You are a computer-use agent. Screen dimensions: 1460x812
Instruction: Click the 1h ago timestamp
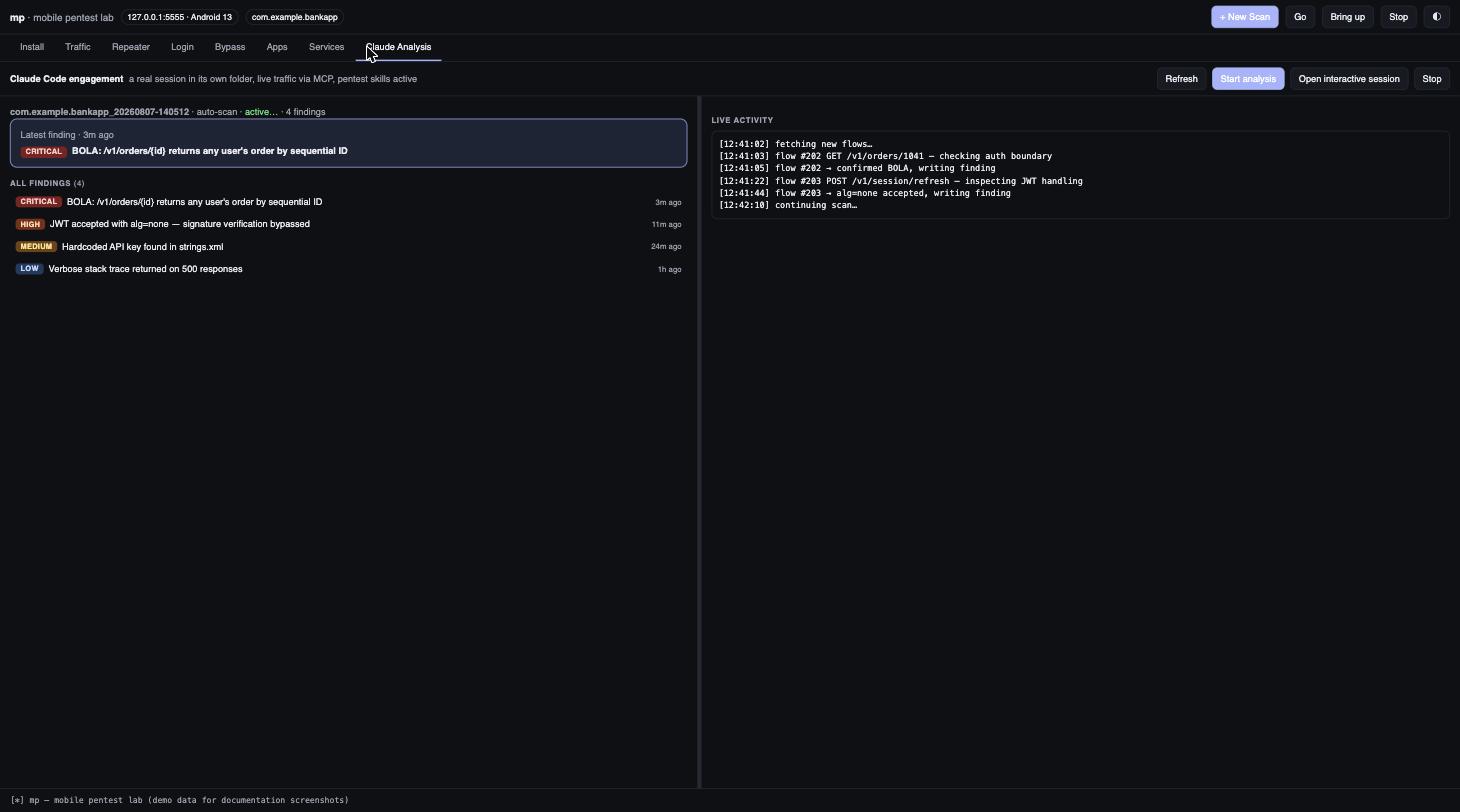click(x=669, y=269)
